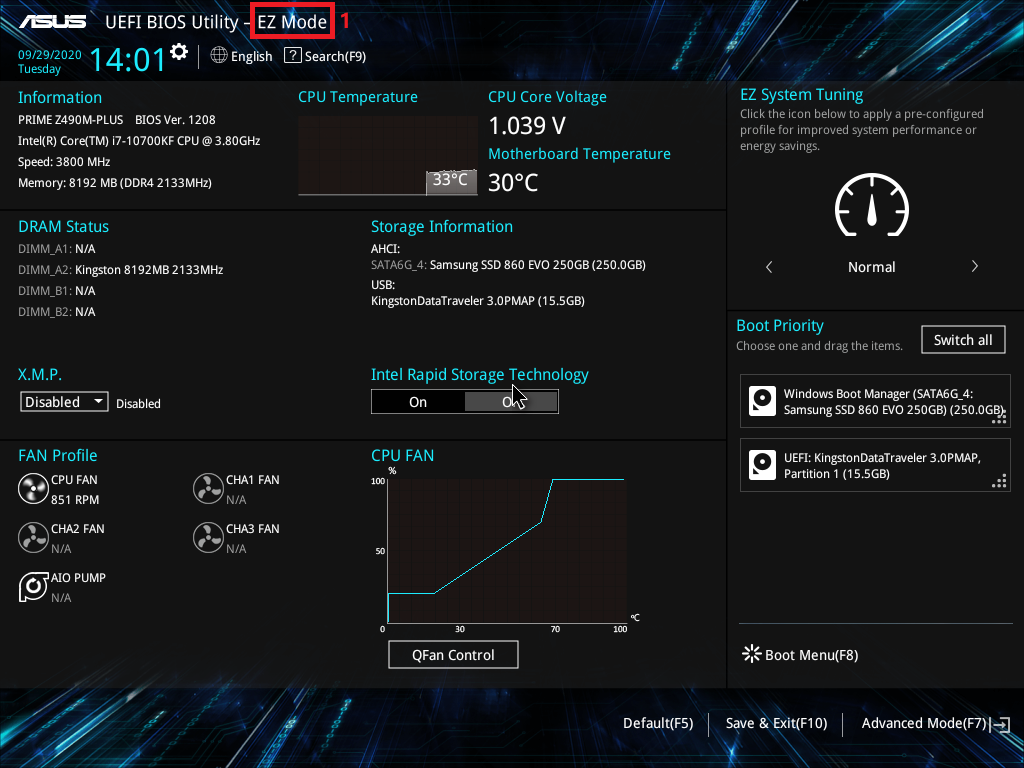Viewport: 1024px width, 768px height.
Task: Turn off Intel Rapid Storage Technology
Action: pyautogui.click(x=511, y=401)
